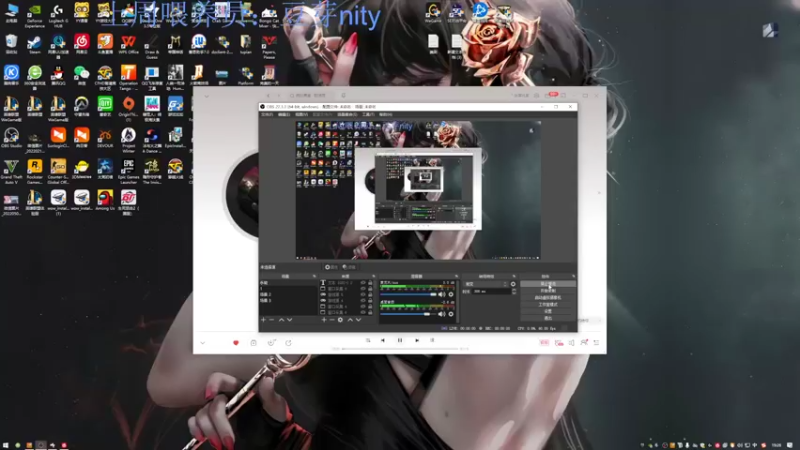Adjust top mixer channel volume slider
The image size is (800, 450).
tap(408, 294)
